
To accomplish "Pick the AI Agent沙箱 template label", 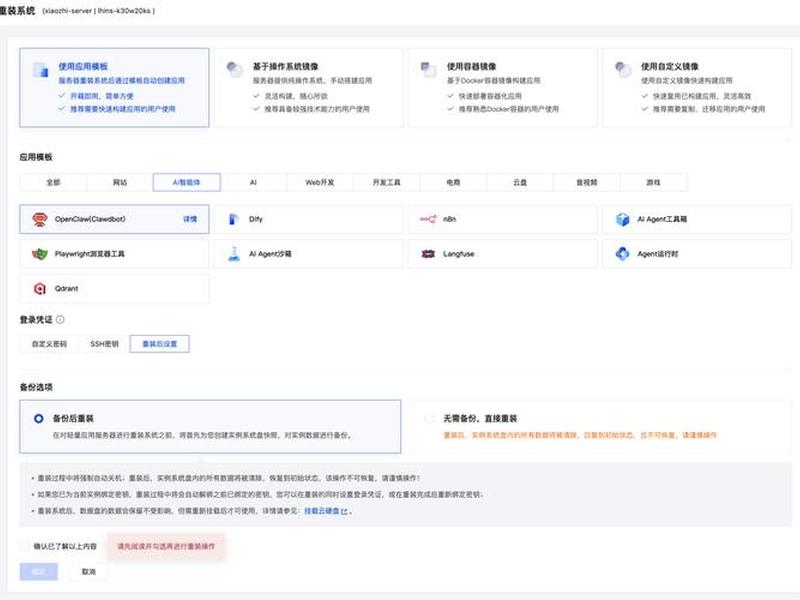I will pos(270,254).
